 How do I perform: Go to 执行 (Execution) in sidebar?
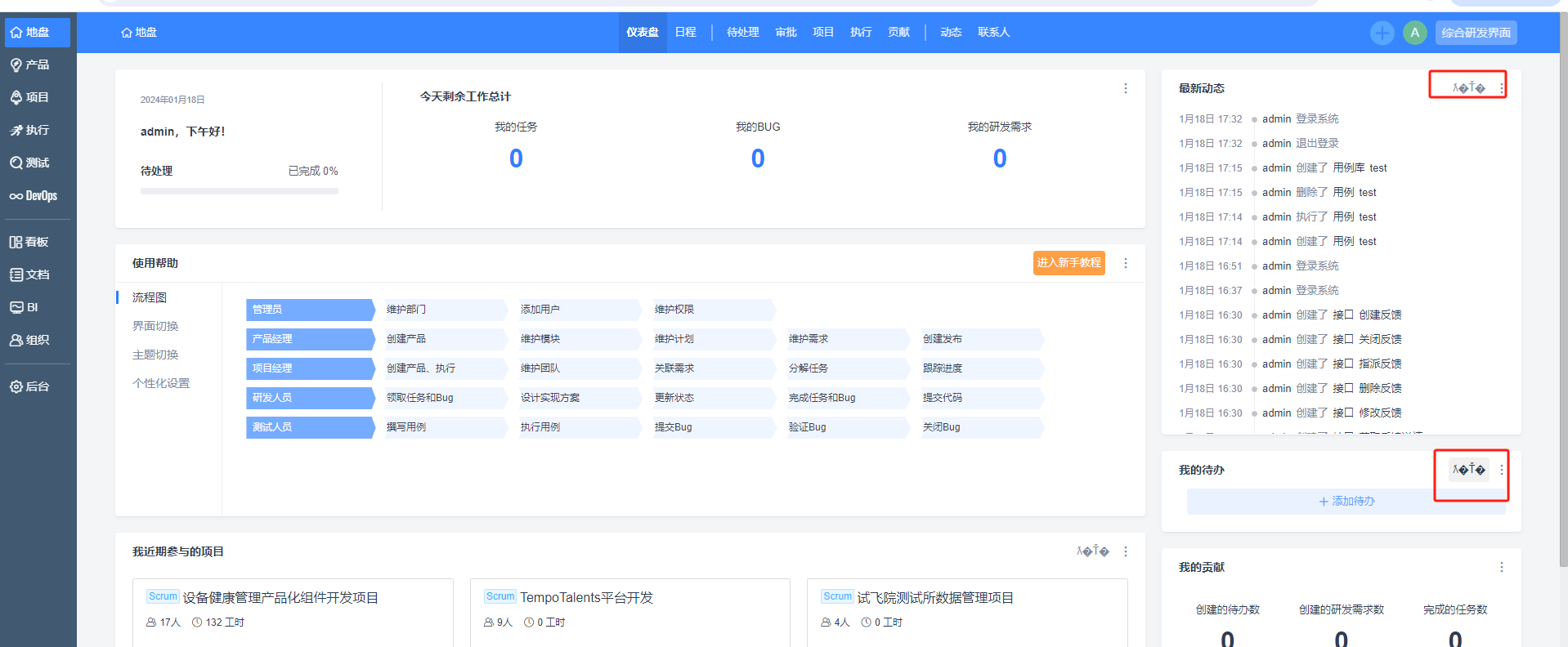pyautogui.click(x=30, y=130)
